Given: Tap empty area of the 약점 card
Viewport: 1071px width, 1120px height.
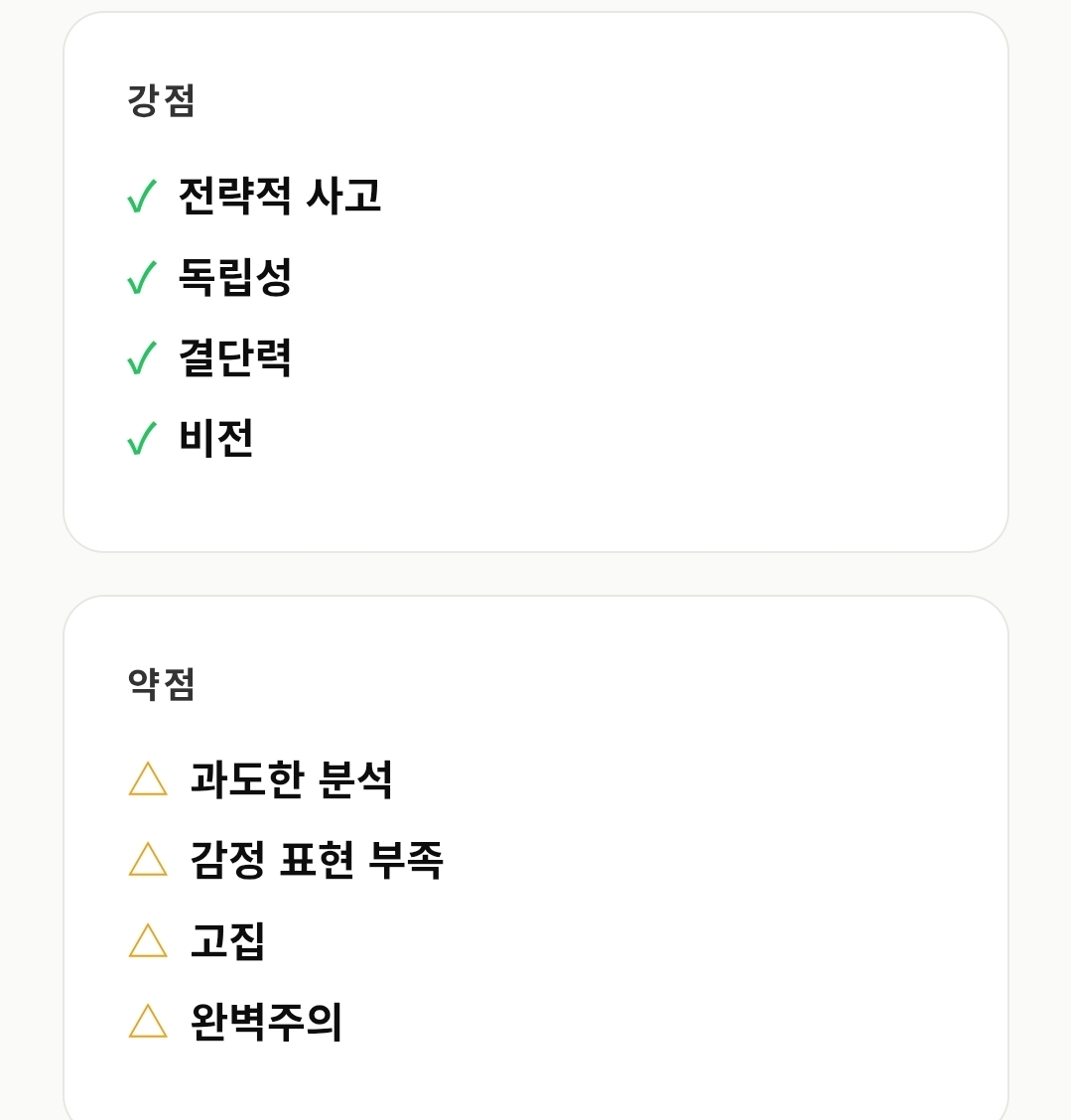Looking at the screenshot, I should [695, 894].
